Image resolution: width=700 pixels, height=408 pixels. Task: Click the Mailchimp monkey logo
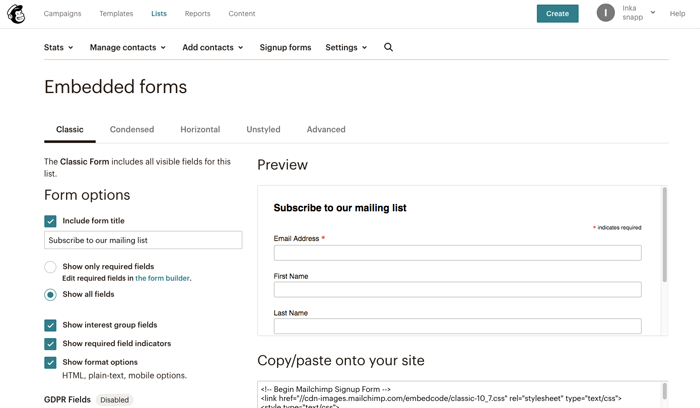[x=16, y=14]
